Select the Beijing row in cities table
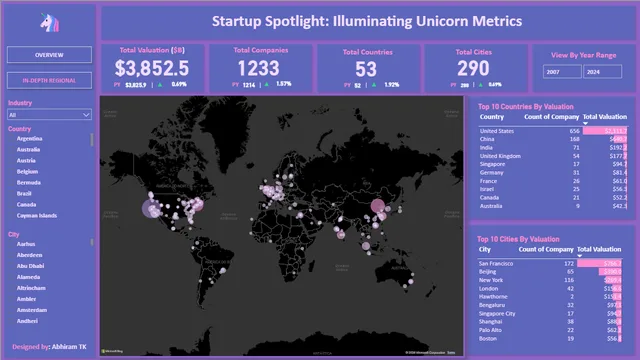 tap(550, 272)
